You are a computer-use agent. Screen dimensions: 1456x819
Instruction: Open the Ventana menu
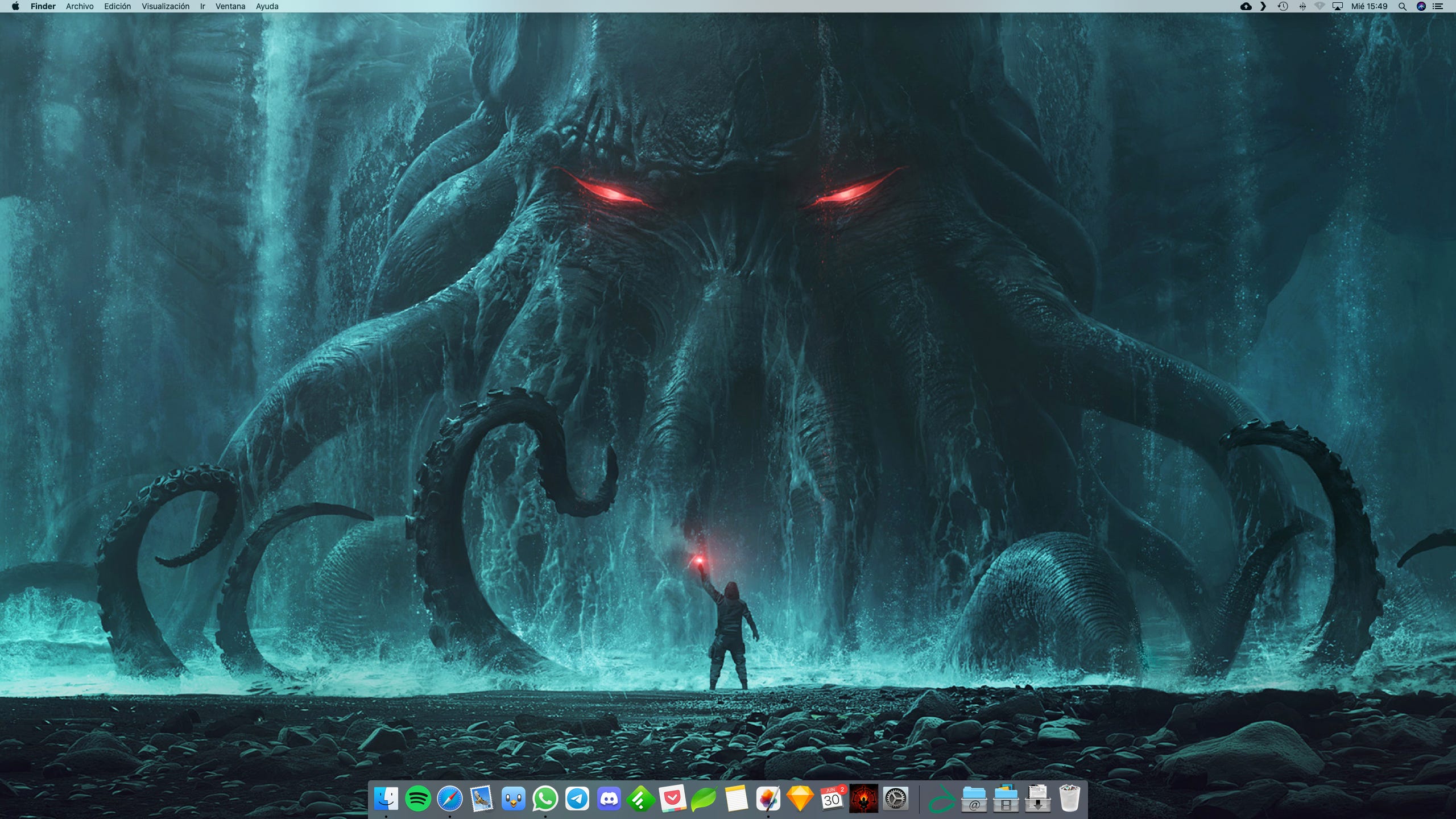click(230, 6)
